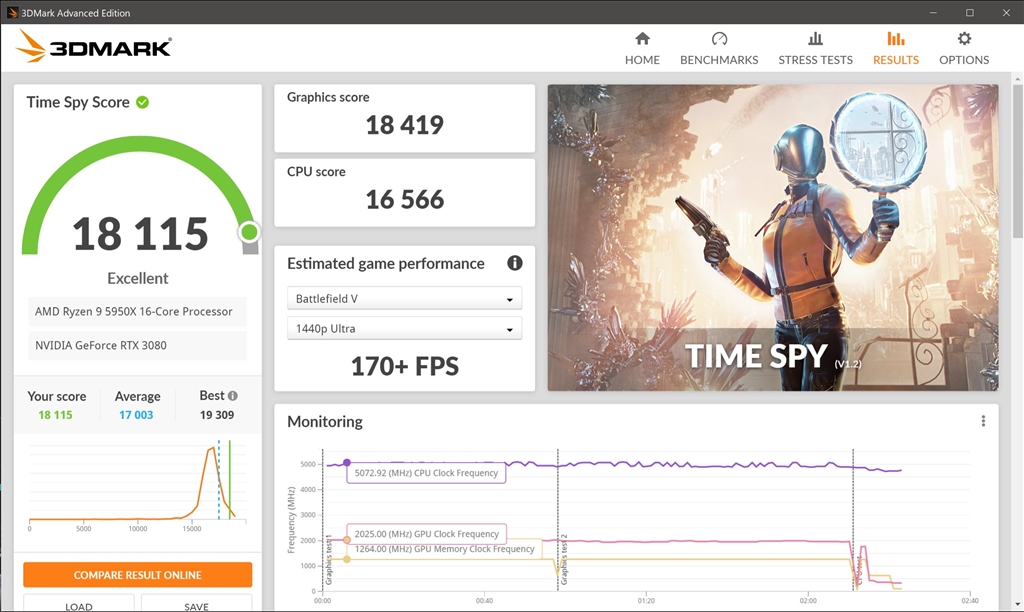Open the Monitoring three-dot menu
The height and width of the screenshot is (612, 1024).
click(x=983, y=421)
